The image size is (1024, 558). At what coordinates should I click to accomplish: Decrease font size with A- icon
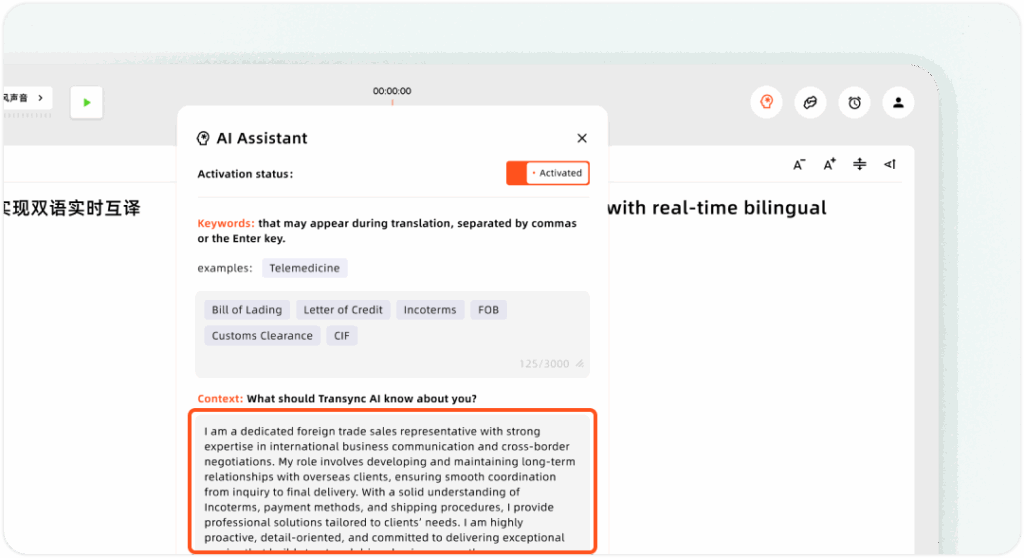pyautogui.click(x=799, y=165)
